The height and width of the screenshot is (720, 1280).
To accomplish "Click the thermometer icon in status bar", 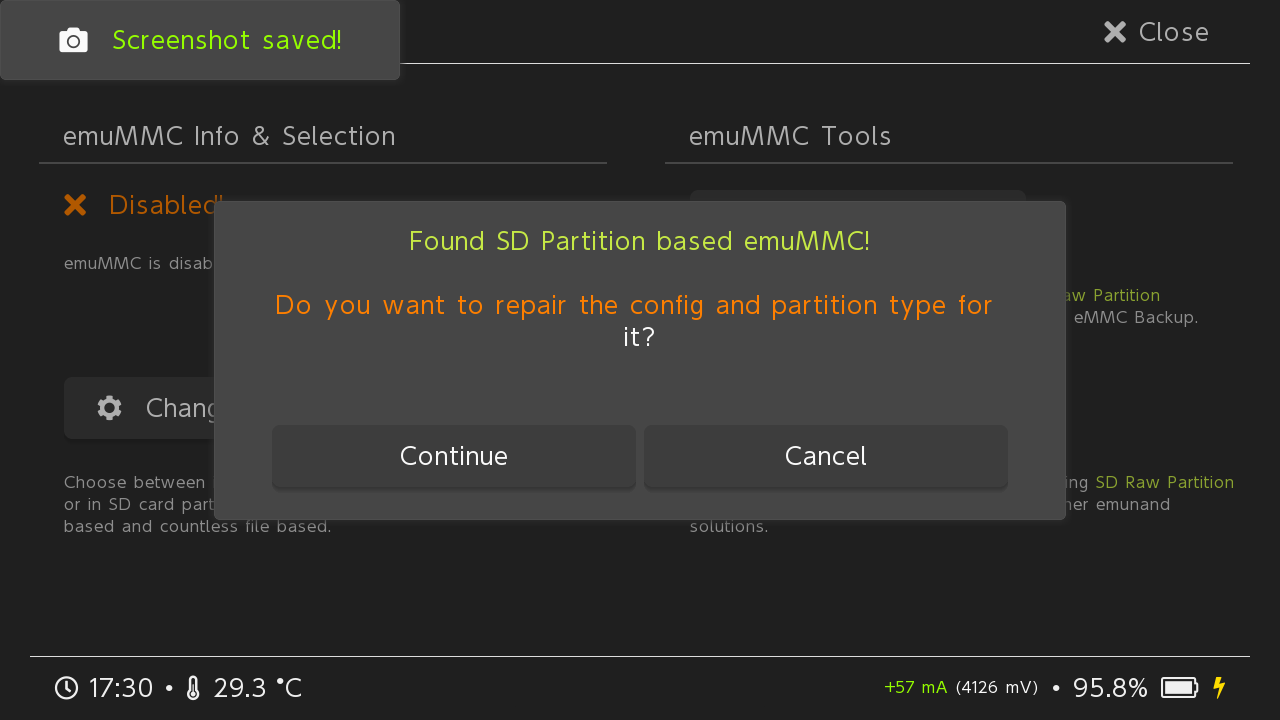I will coord(193,688).
